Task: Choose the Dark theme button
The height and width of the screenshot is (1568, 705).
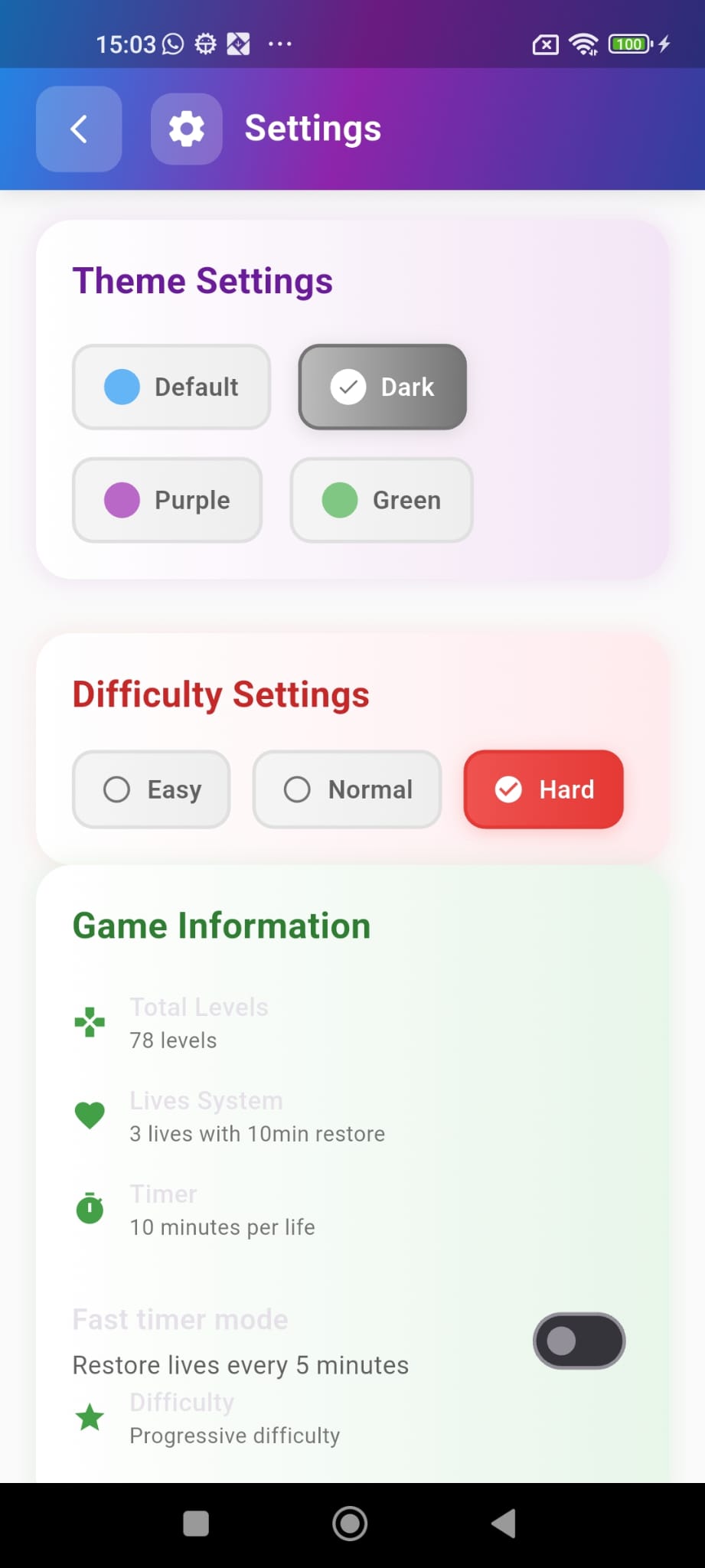Action: click(383, 387)
